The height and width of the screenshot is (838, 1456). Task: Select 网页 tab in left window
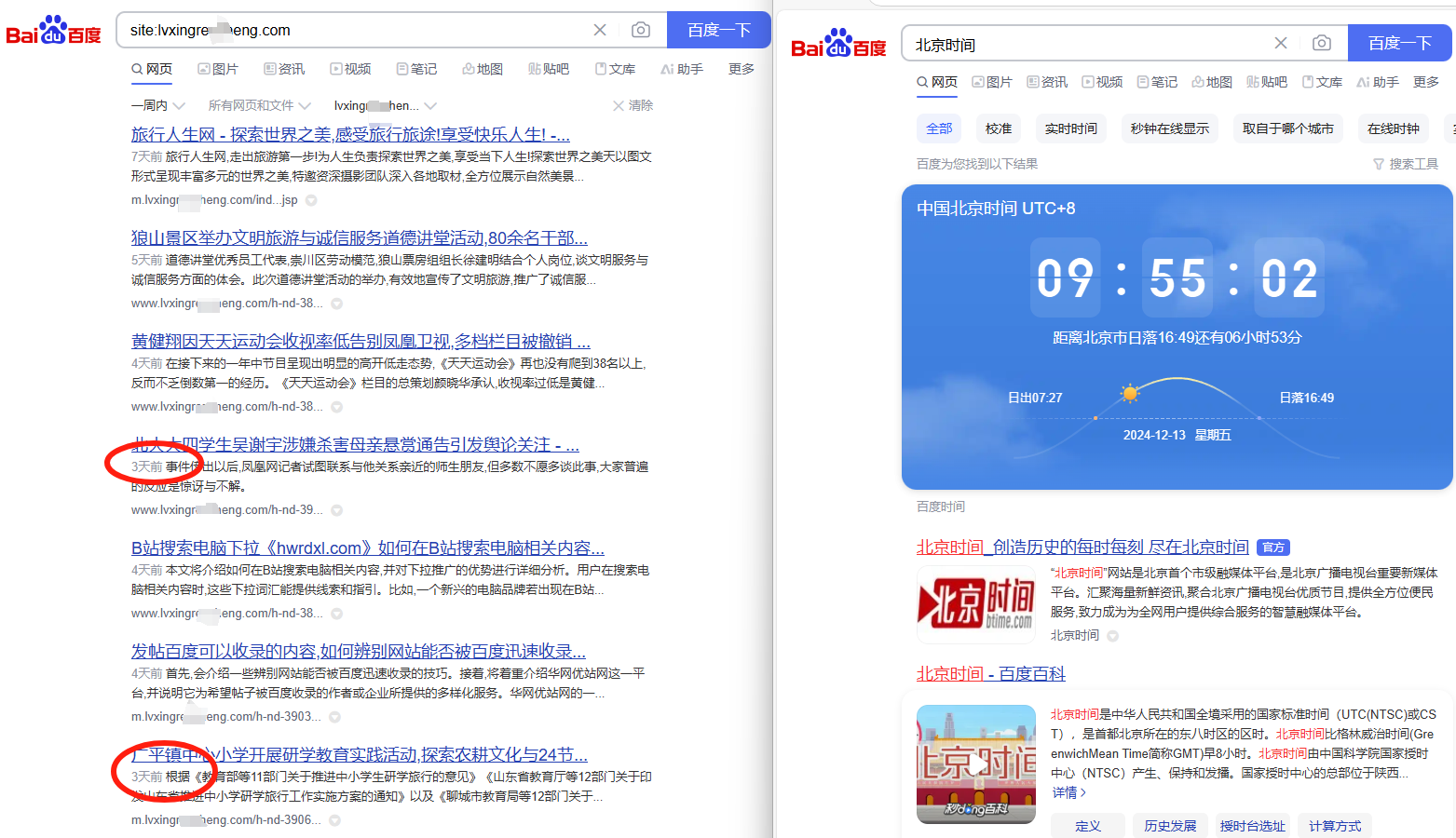click(152, 69)
